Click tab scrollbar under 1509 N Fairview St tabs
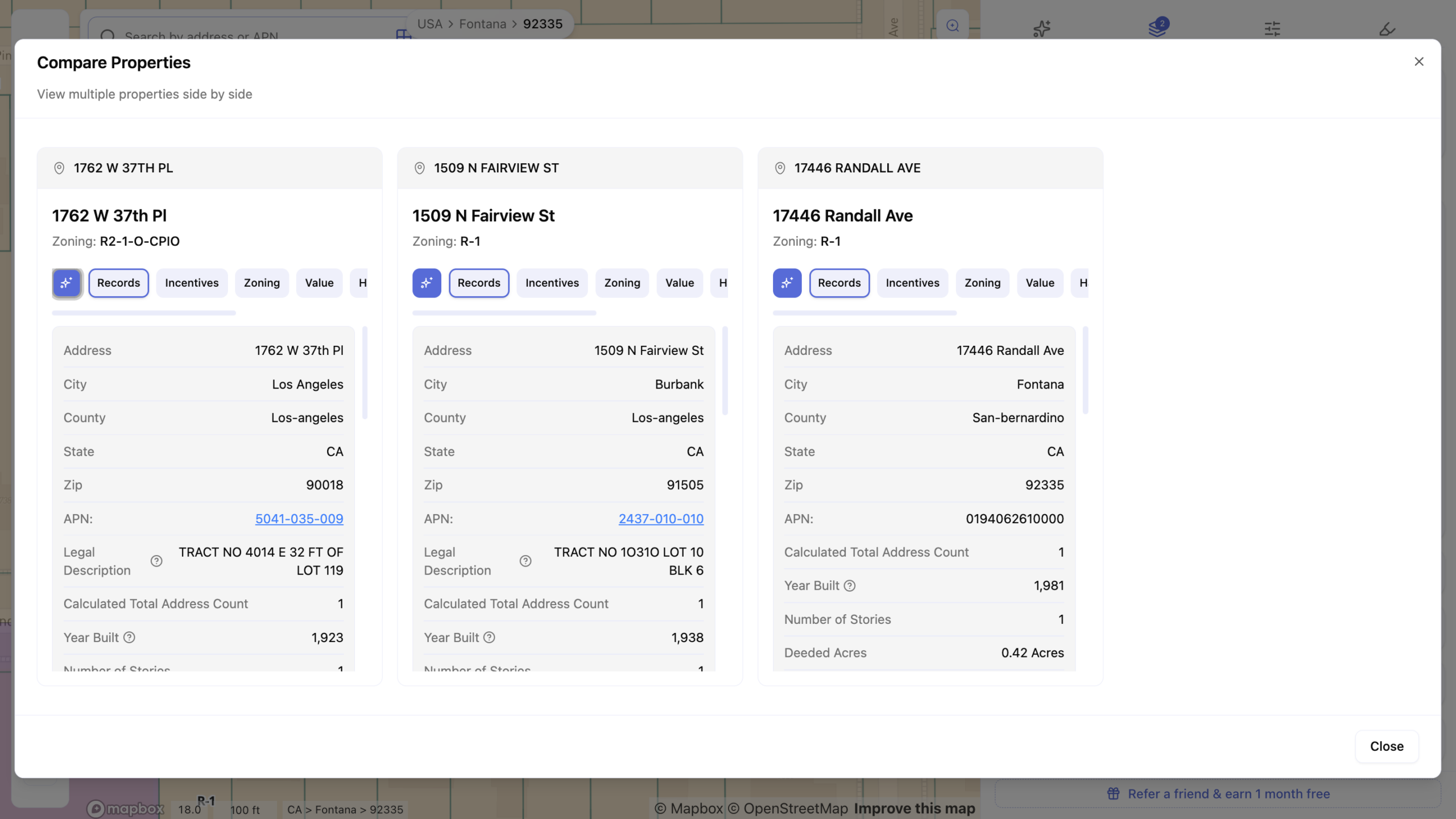This screenshot has width=1456, height=819. click(x=504, y=313)
